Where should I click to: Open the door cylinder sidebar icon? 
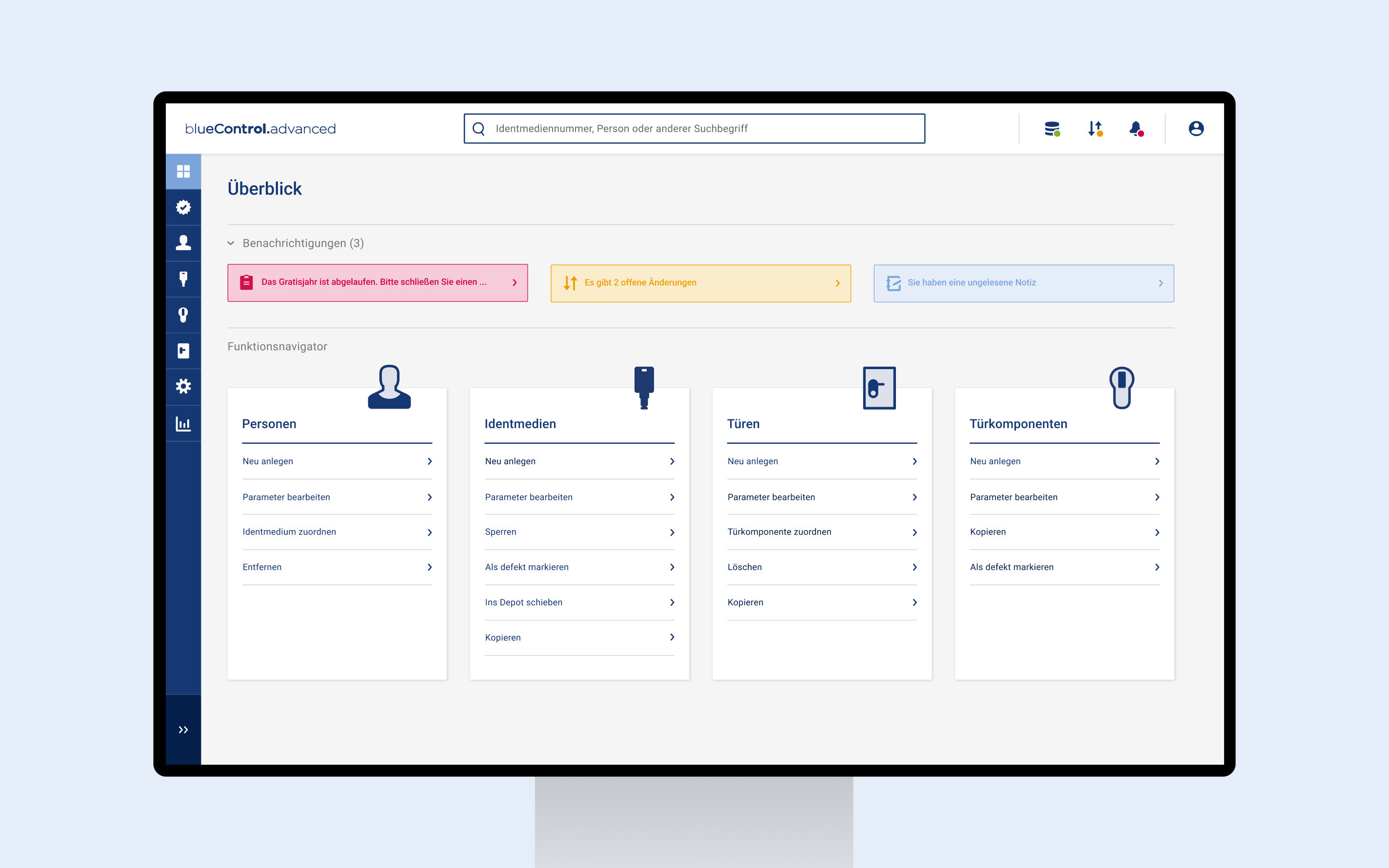[183, 315]
